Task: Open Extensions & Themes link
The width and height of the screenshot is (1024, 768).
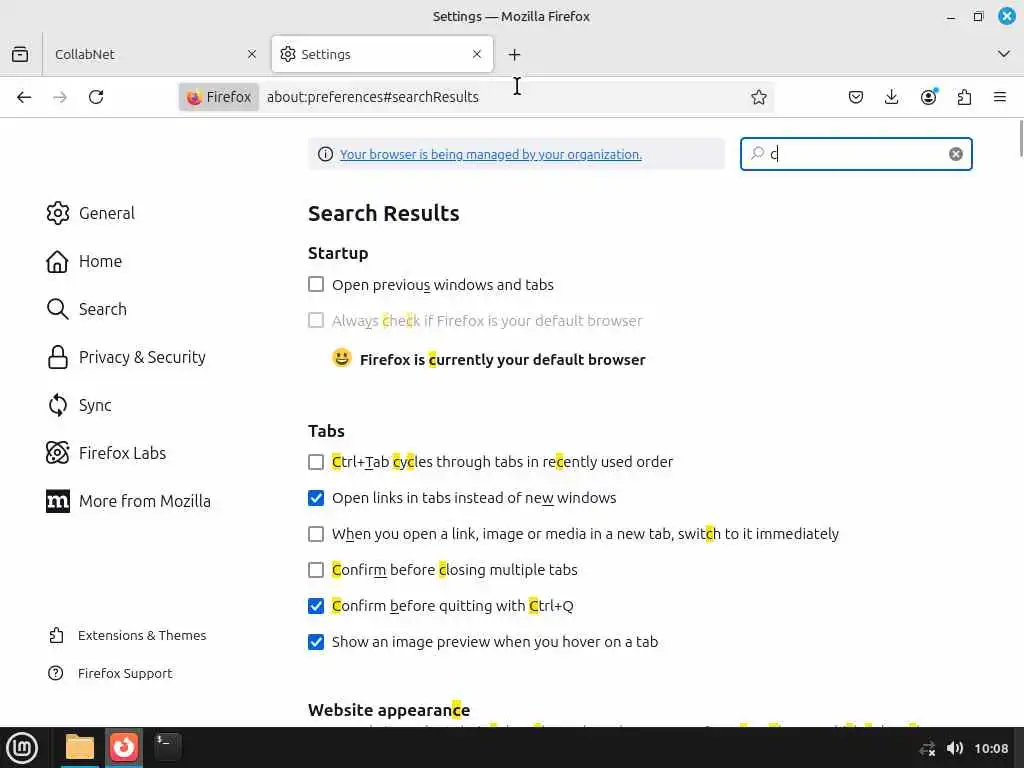Action: point(128,635)
